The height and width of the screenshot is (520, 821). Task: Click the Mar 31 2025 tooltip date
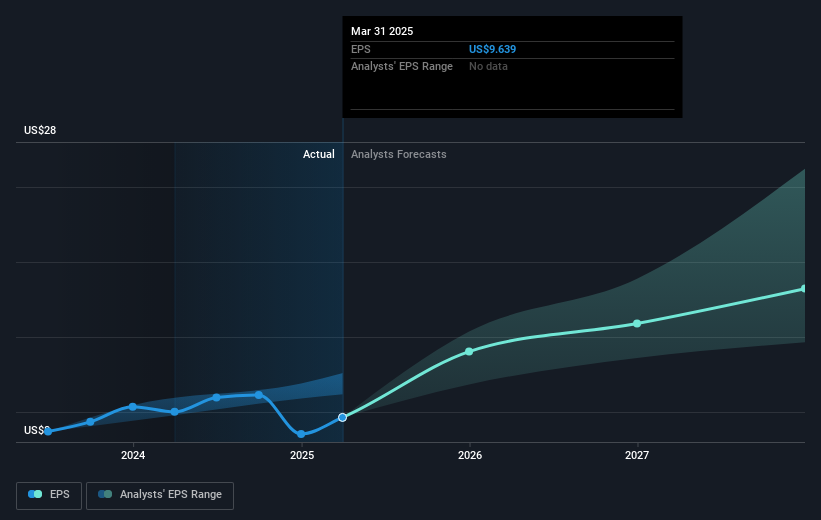coord(382,31)
